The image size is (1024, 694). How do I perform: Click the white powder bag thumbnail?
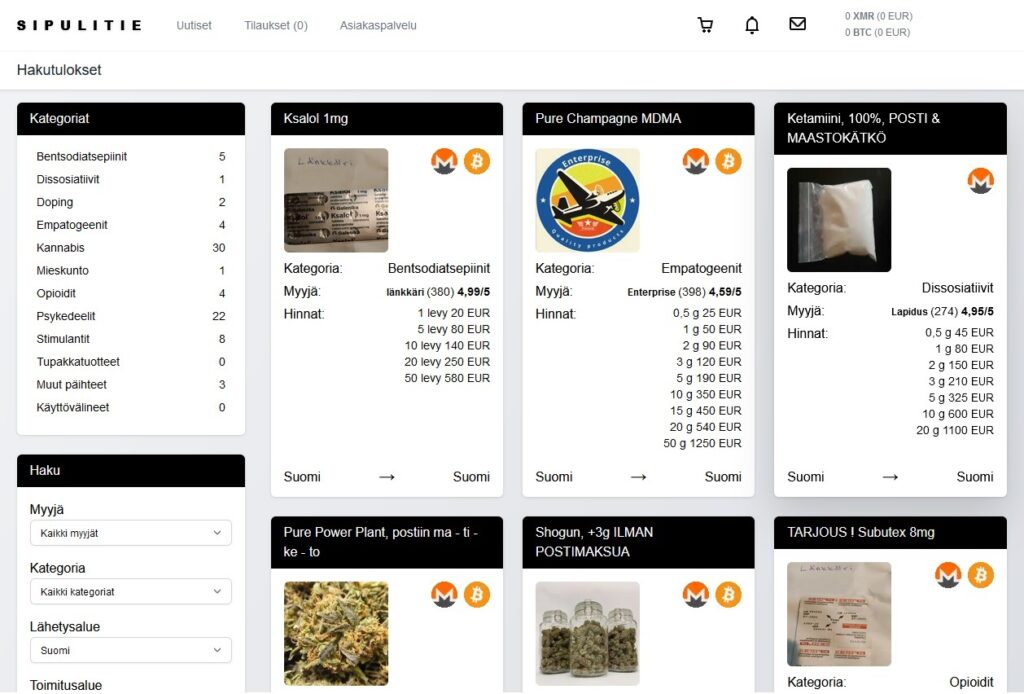click(x=839, y=220)
